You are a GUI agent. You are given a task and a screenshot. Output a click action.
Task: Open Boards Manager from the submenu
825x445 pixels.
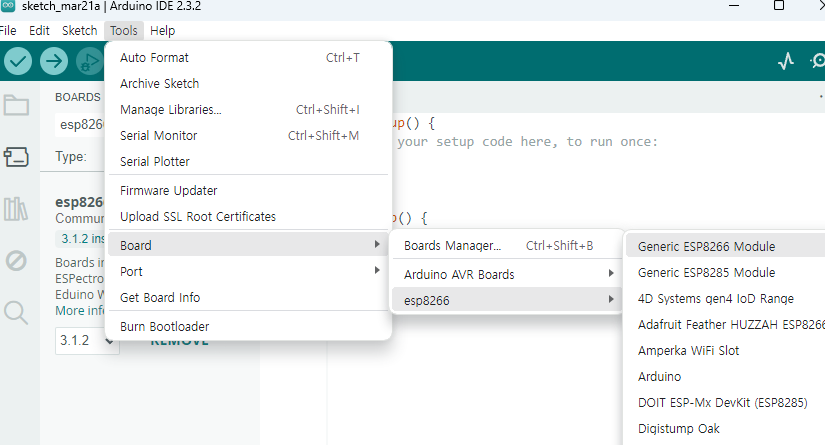tap(507, 246)
